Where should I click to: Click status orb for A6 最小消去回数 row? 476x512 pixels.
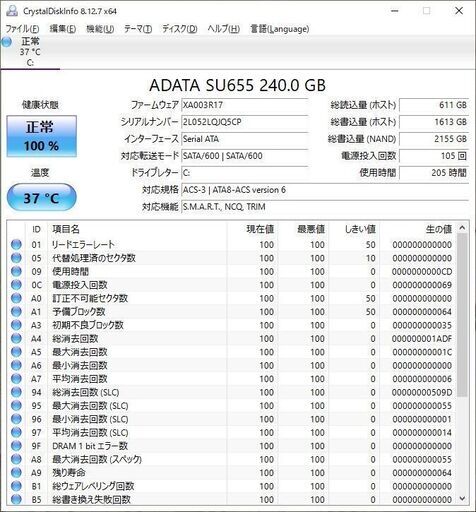pos(16,365)
